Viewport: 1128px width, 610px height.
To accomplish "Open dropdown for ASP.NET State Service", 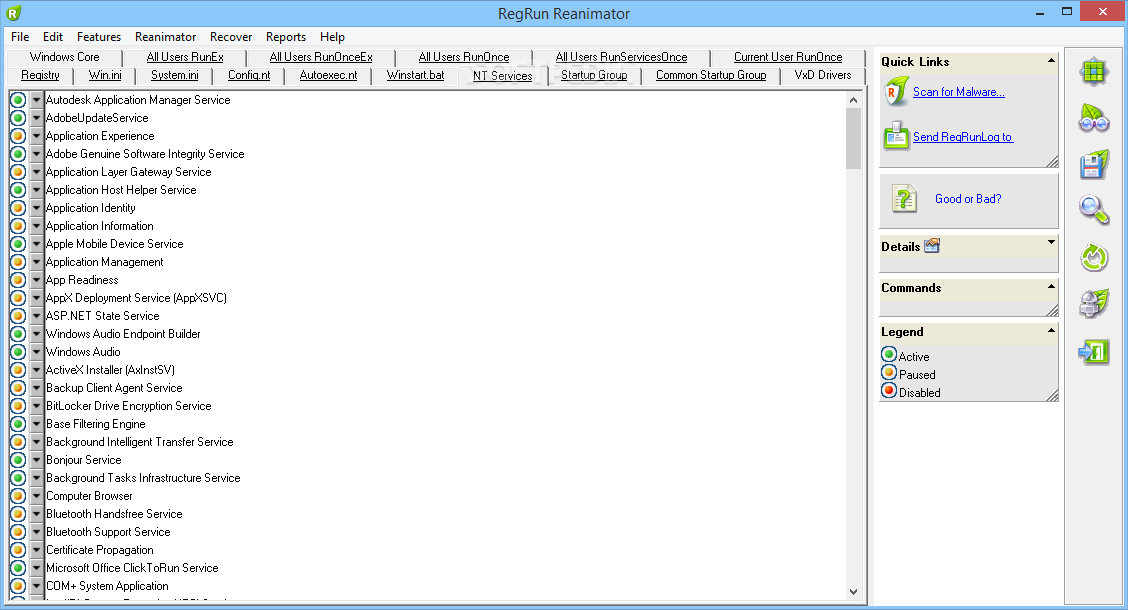I will pos(37,316).
